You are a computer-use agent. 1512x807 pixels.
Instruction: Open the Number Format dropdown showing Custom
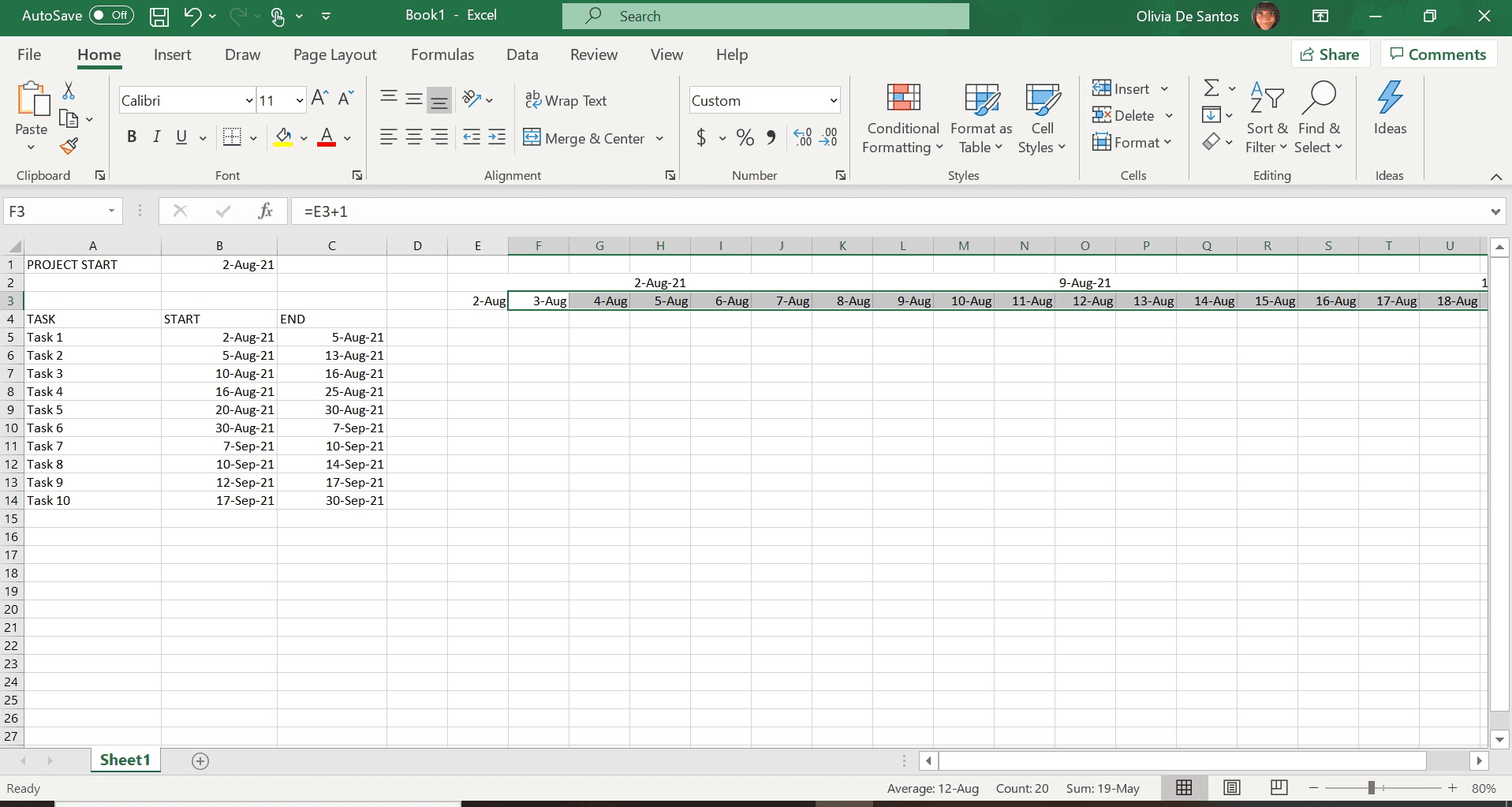point(833,100)
